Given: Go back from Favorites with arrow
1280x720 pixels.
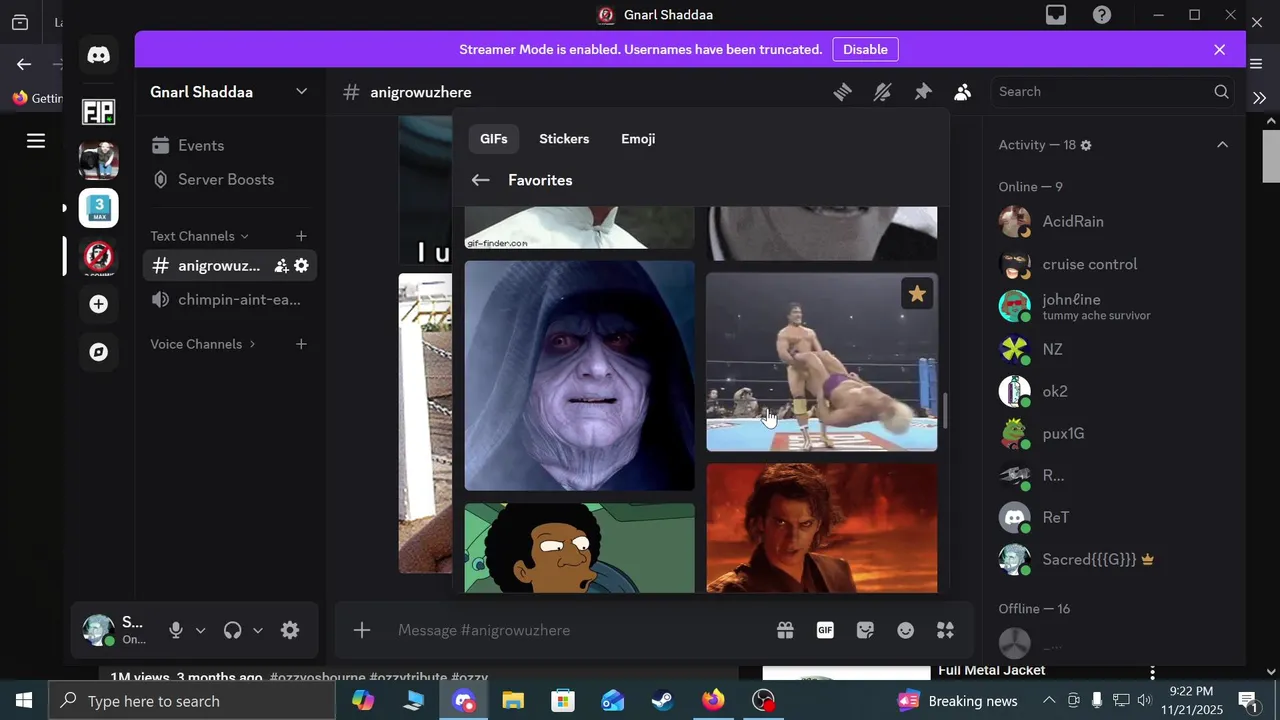Looking at the screenshot, I should 481,181.
